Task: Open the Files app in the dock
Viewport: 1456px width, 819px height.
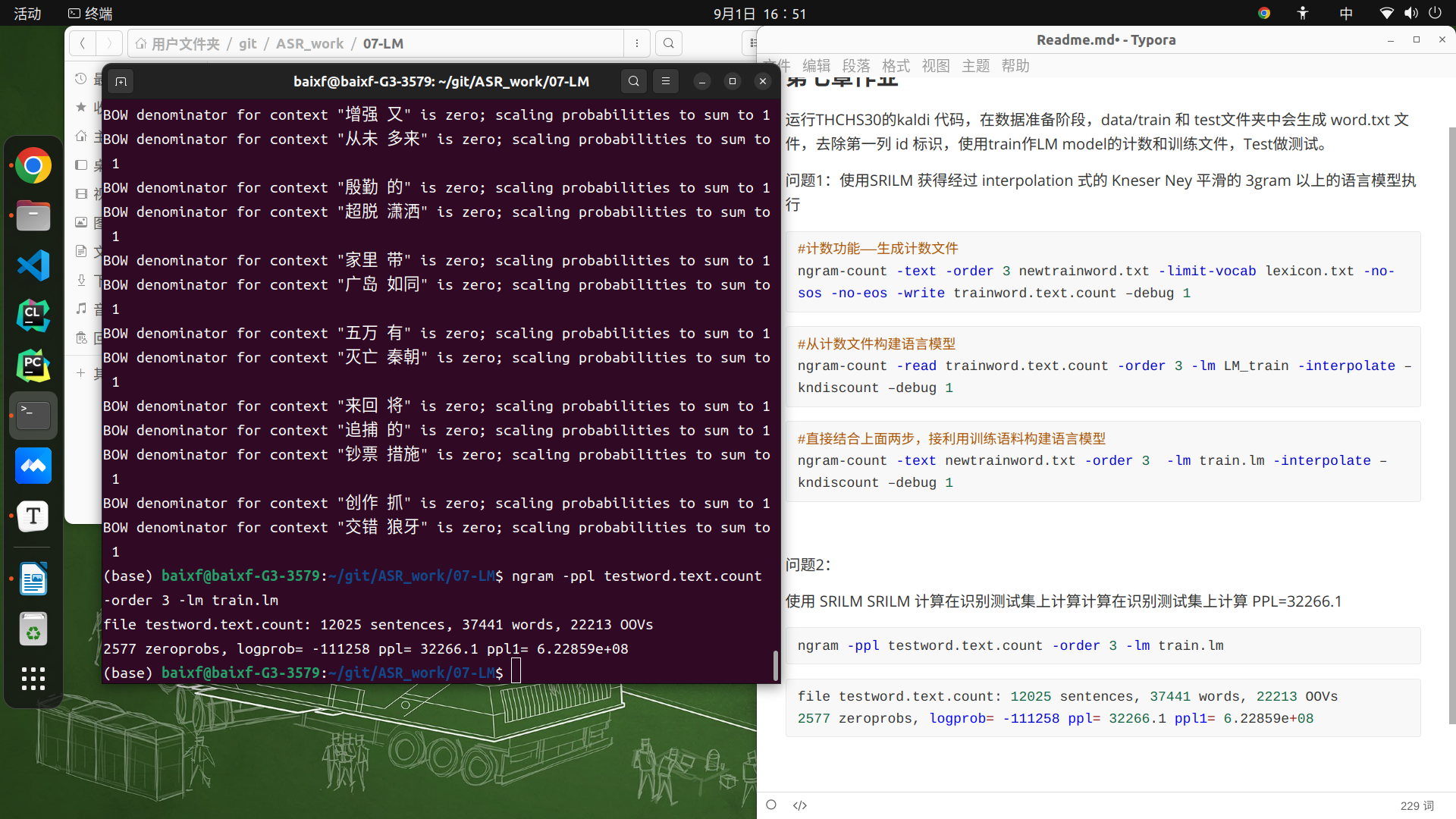Action: pos(33,216)
